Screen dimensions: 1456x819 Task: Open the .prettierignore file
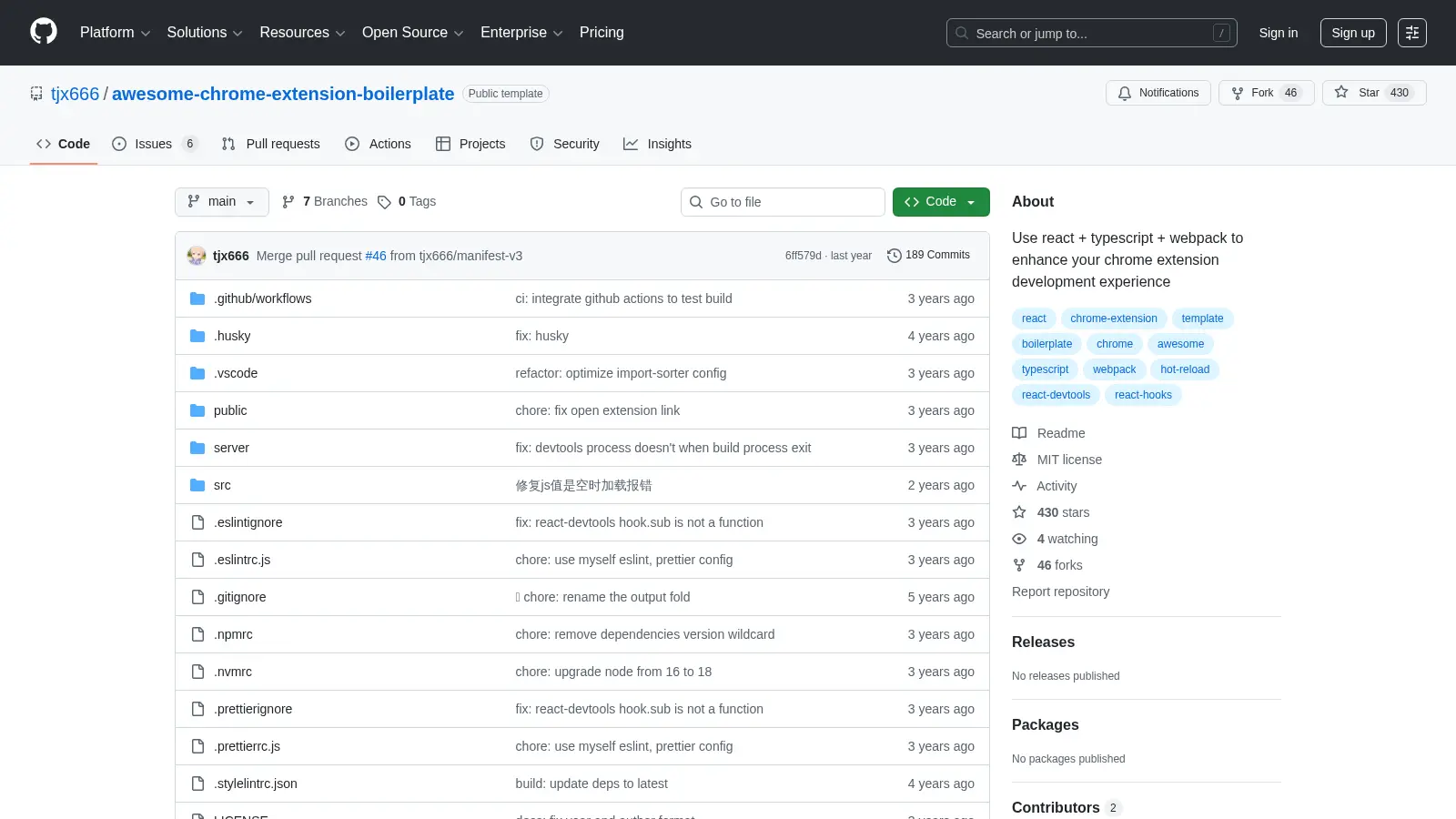(253, 709)
